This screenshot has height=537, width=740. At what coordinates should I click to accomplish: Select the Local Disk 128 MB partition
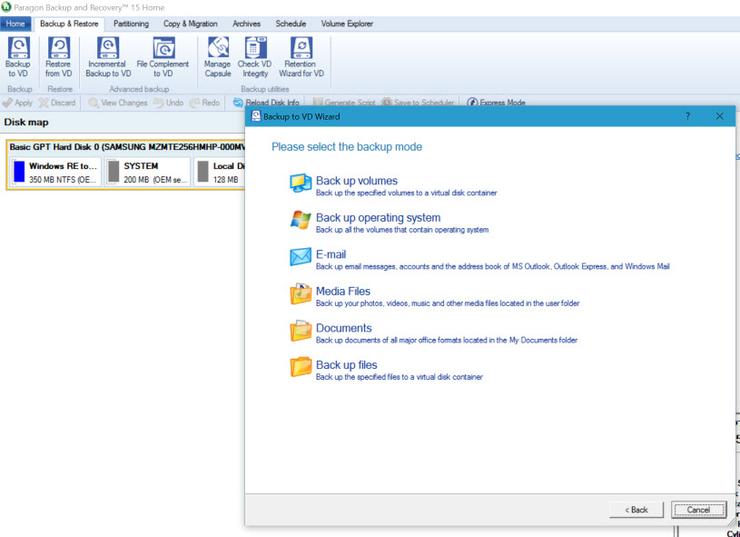(220, 172)
